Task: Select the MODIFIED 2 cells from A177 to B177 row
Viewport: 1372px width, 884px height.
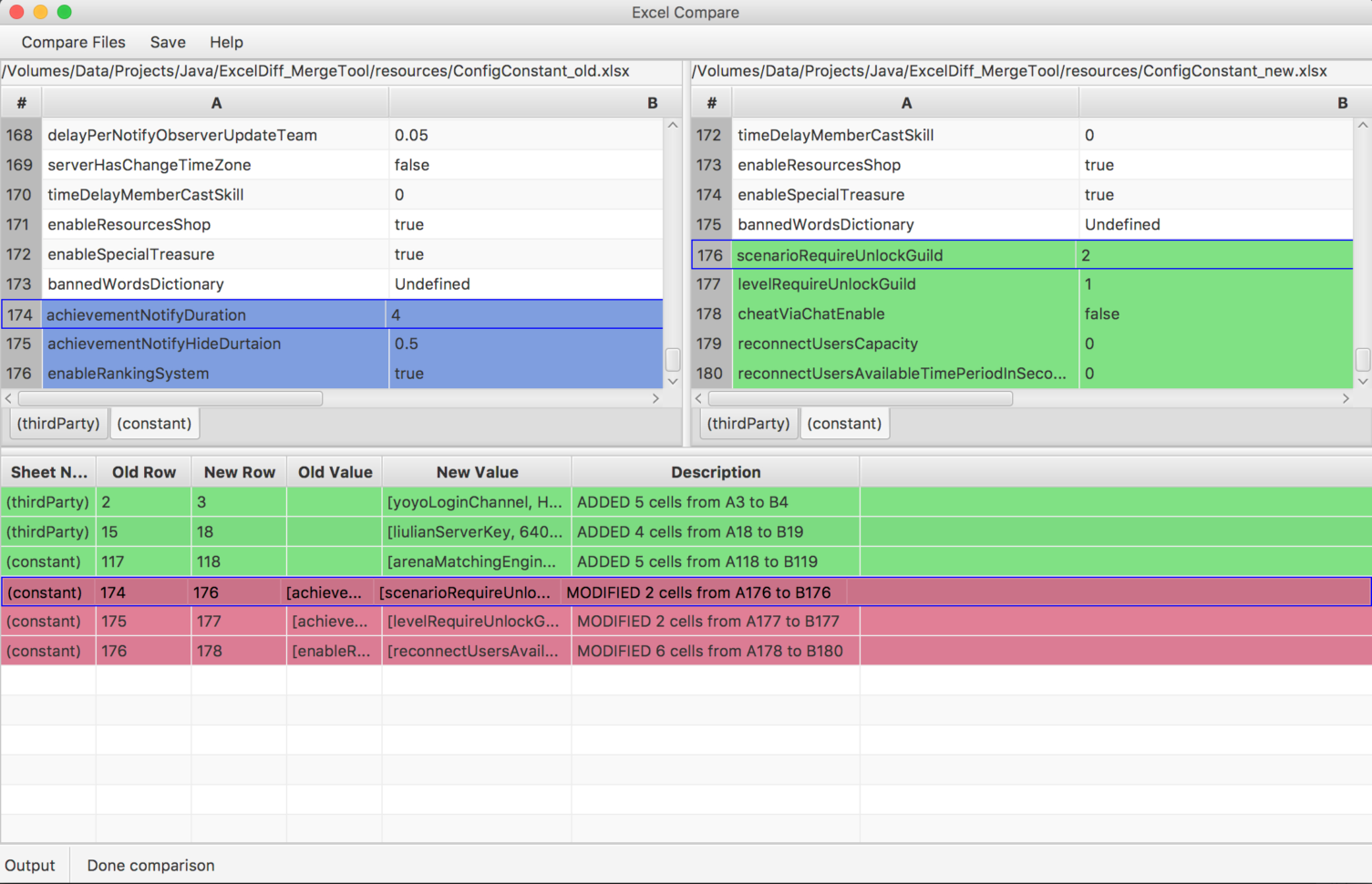Action: (716, 621)
